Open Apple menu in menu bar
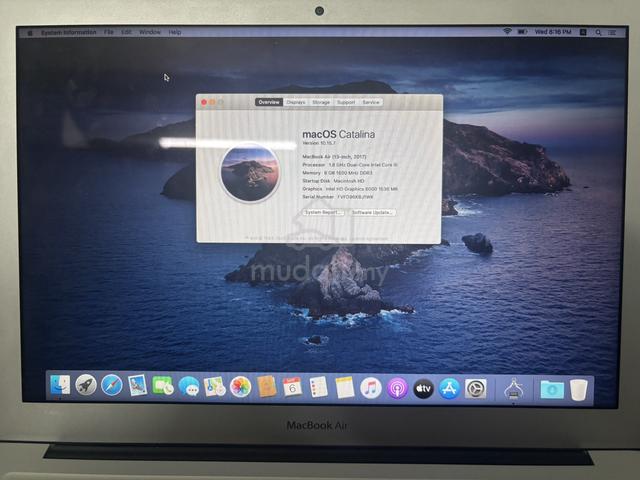The width and height of the screenshot is (640, 480). pyautogui.click(x=29, y=32)
